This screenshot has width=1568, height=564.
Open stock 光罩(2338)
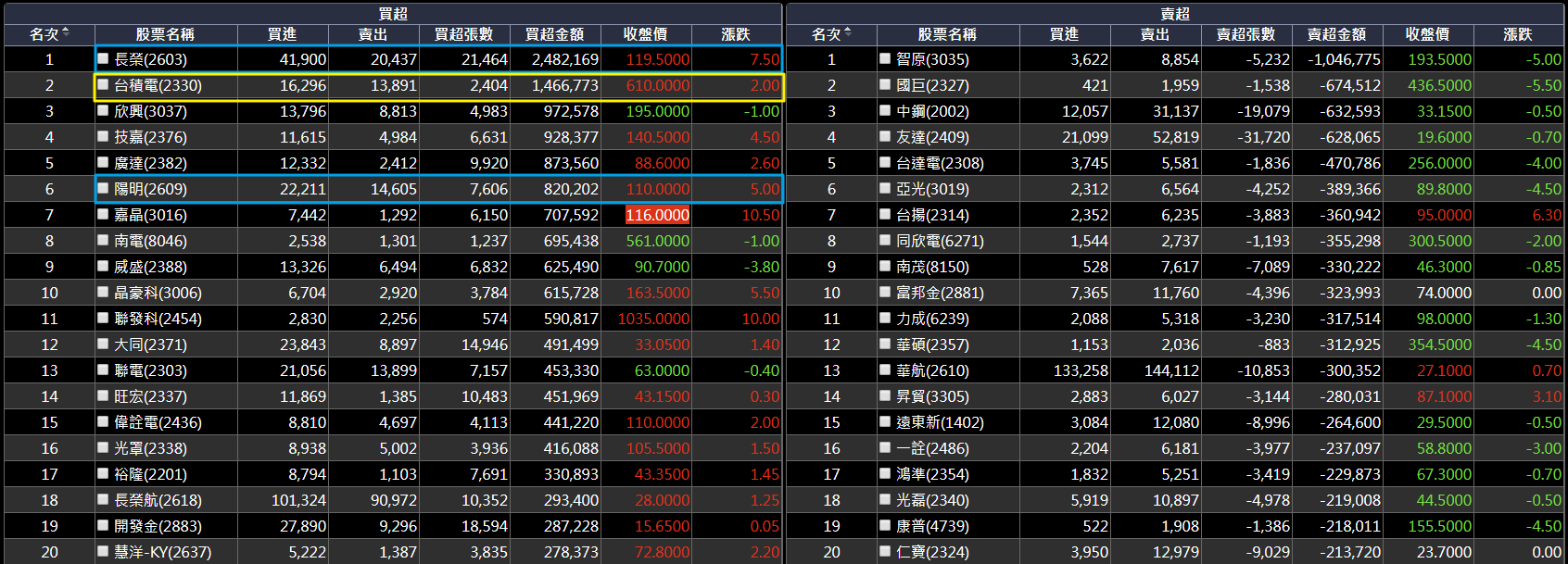click(150, 448)
